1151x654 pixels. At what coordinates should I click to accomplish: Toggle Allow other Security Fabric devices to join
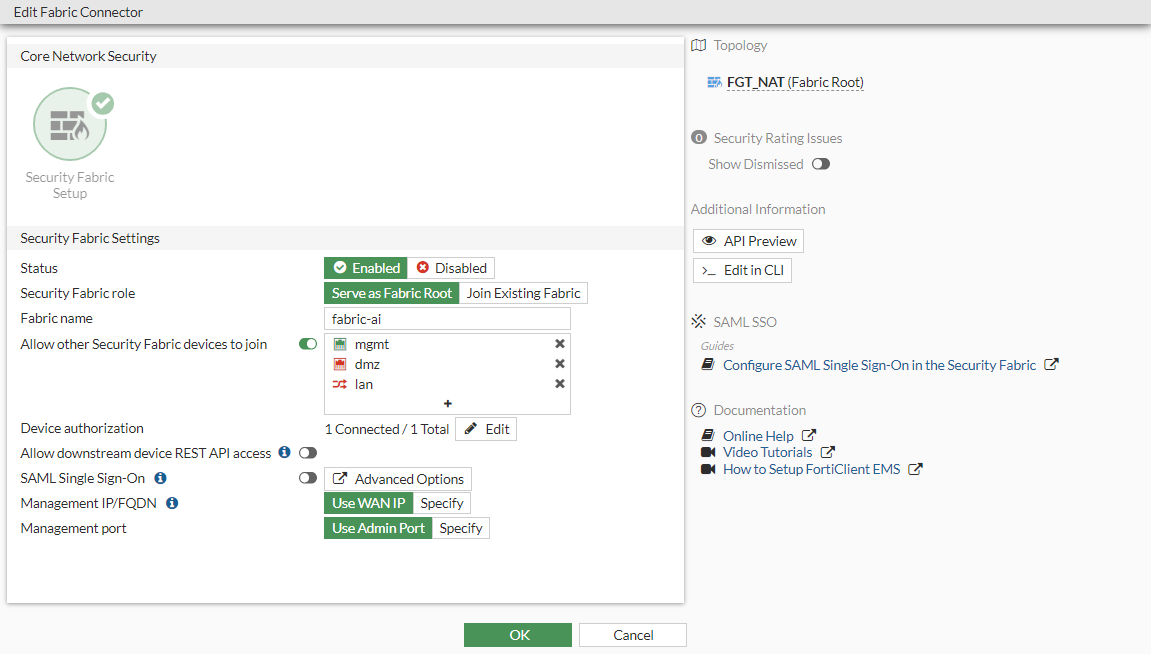[308, 344]
